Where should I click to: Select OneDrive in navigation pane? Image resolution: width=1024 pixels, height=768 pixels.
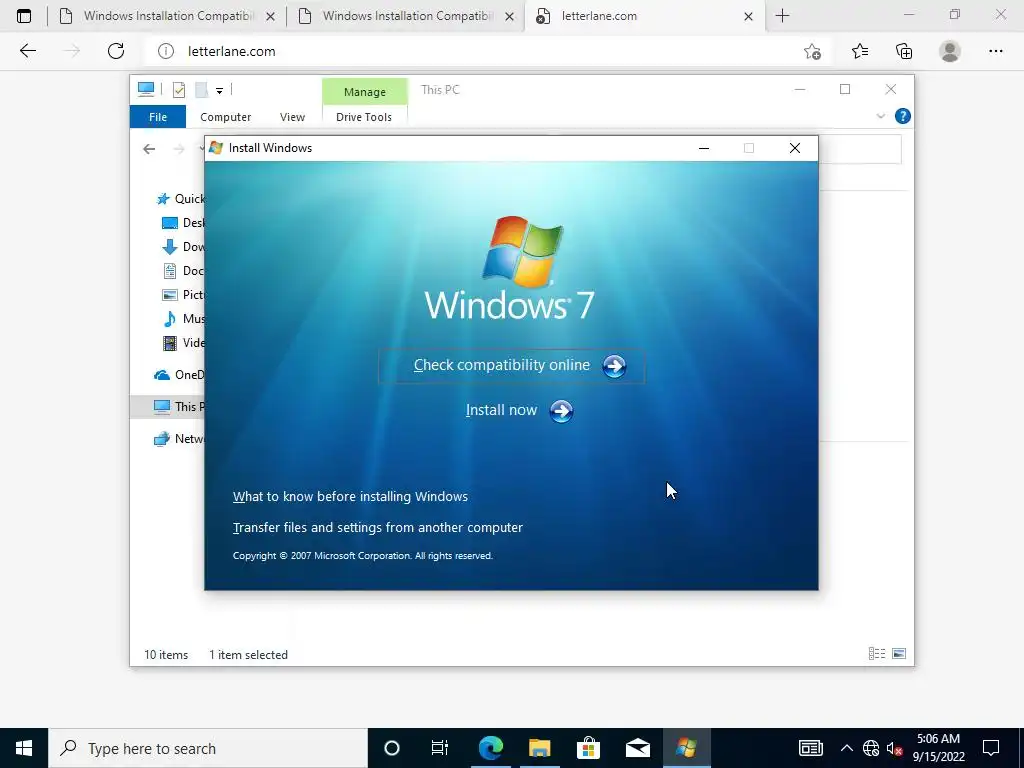tap(179, 374)
